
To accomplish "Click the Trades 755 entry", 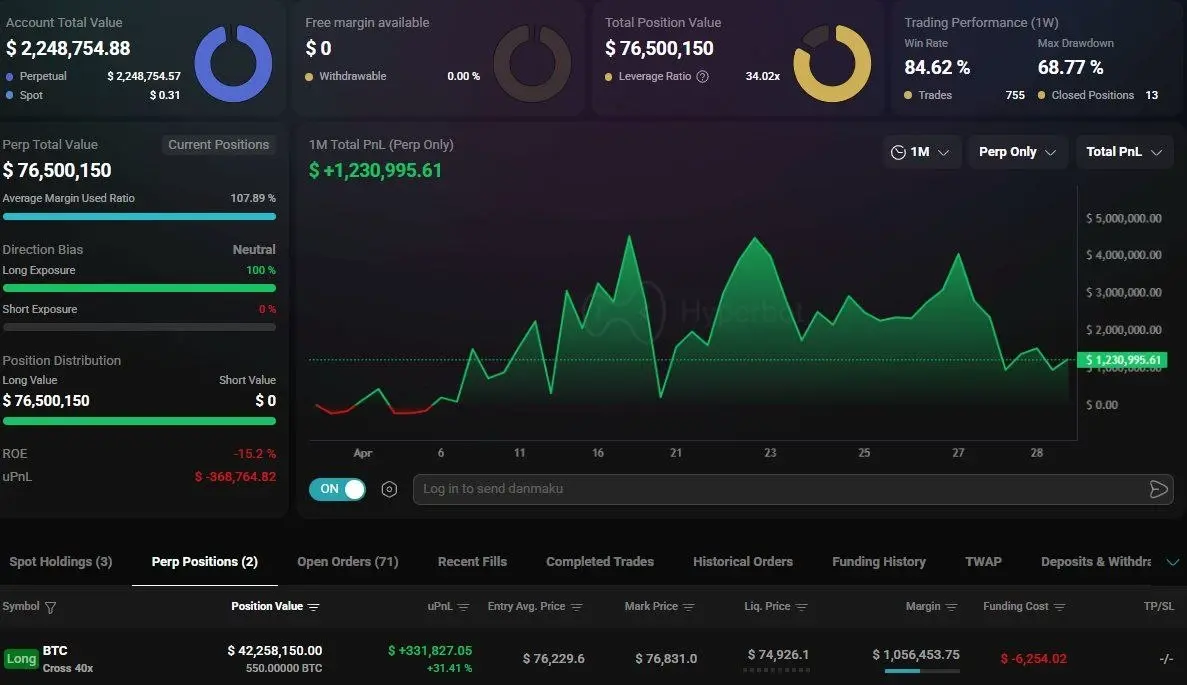I will tap(964, 95).
